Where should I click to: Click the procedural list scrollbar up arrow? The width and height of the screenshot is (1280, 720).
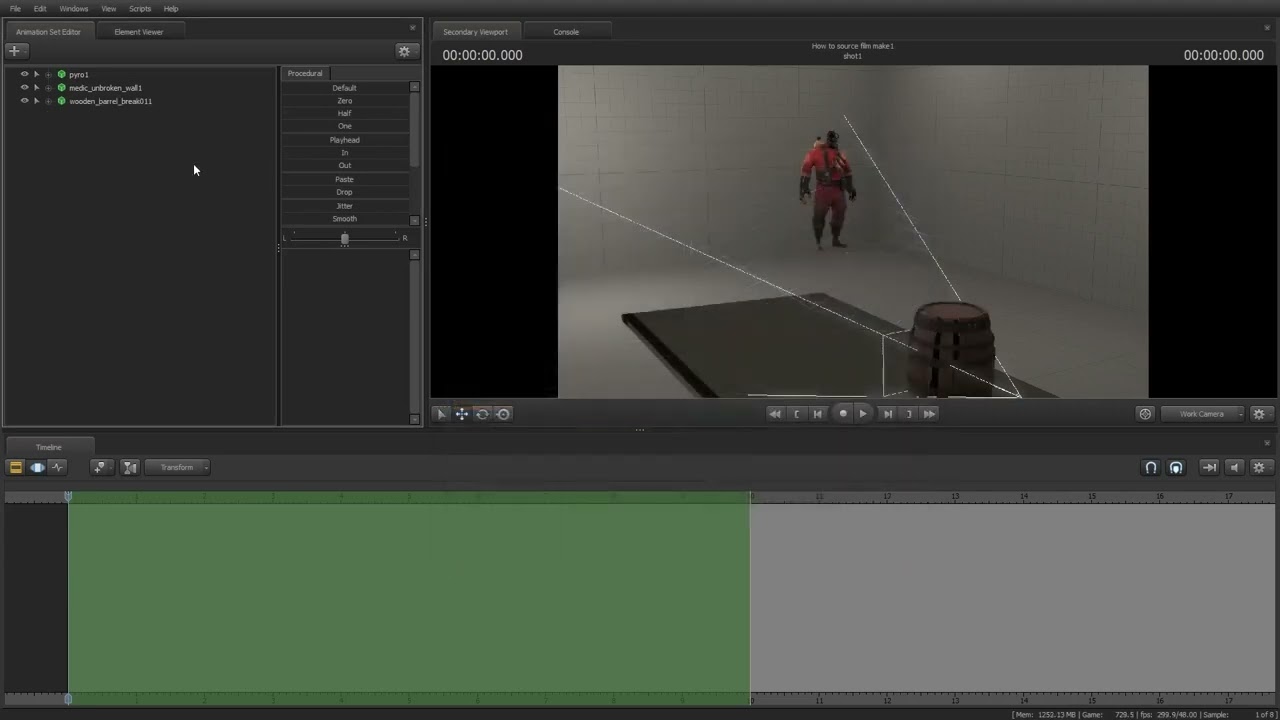(x=415, y=87)
